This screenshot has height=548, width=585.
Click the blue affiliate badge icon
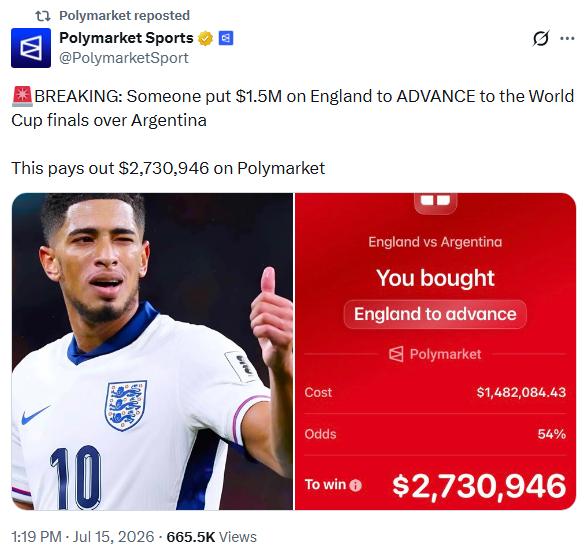[x=226, y=38]
